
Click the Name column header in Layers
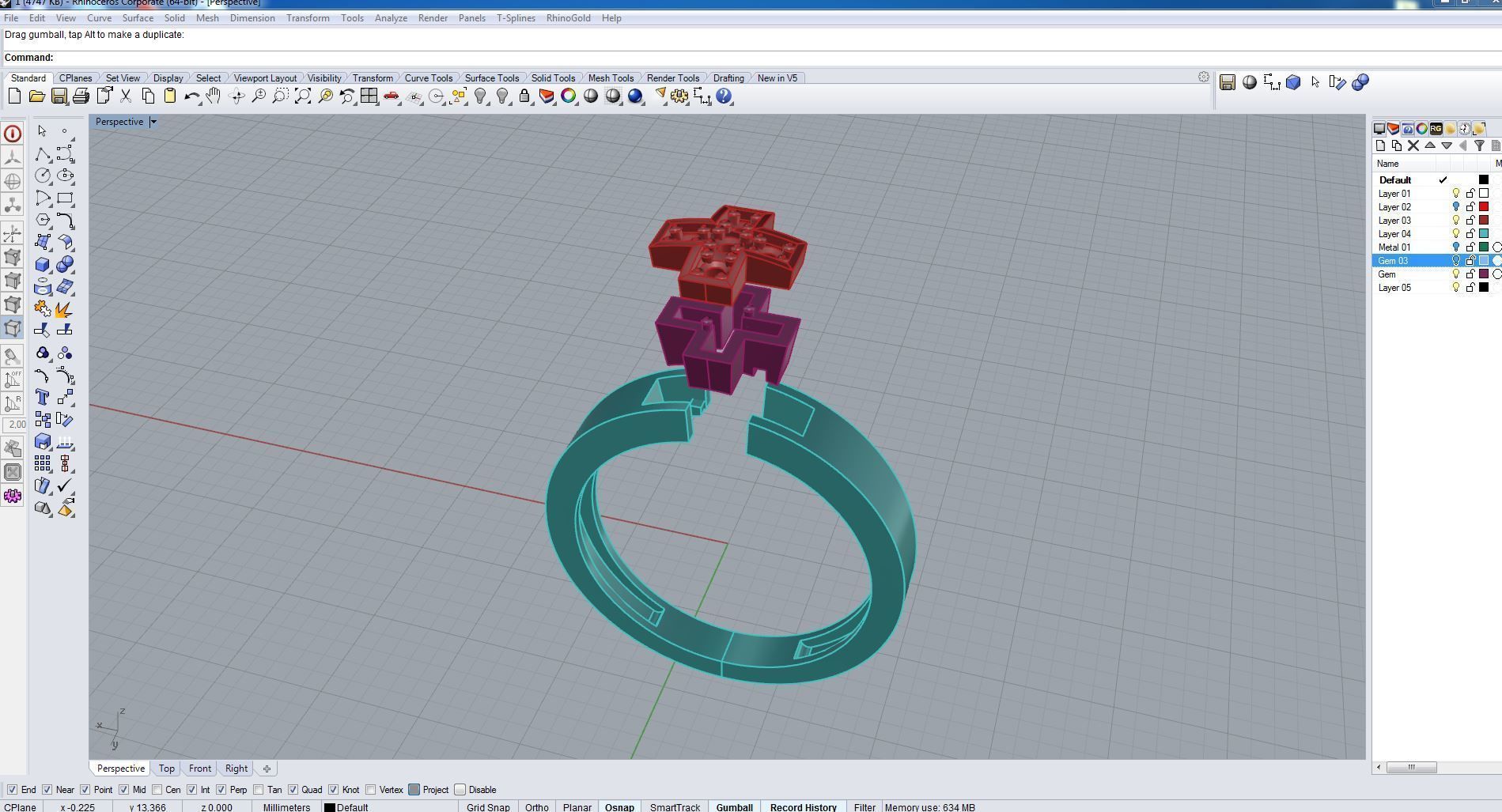1388,164
